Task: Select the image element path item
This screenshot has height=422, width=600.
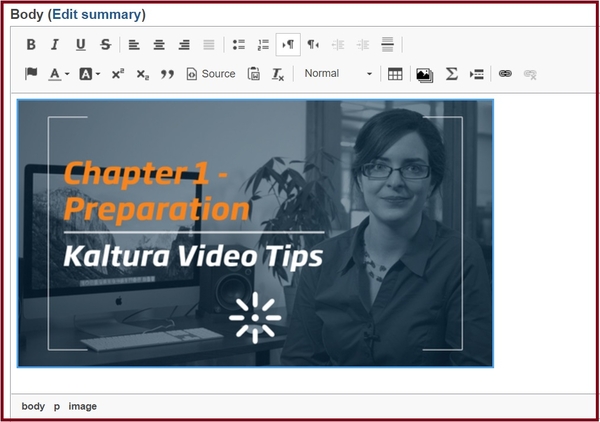Action: coord(83,406)
